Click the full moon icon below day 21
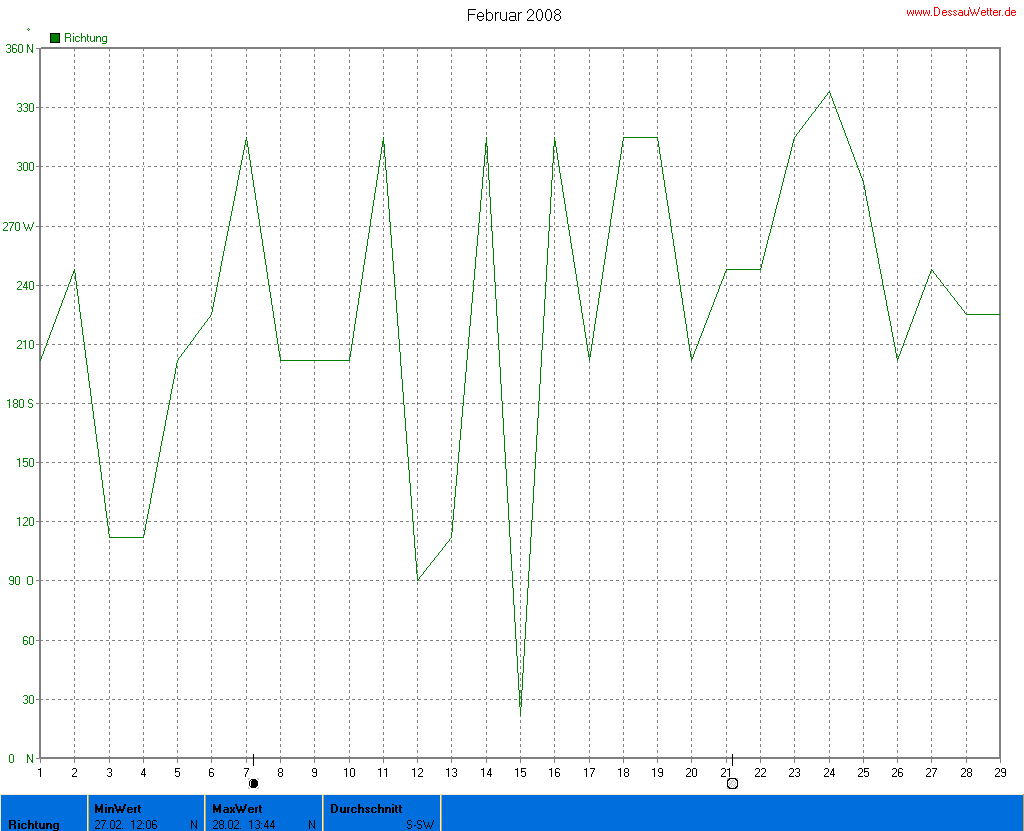The image size is (1024, 831). click(732, 783)
